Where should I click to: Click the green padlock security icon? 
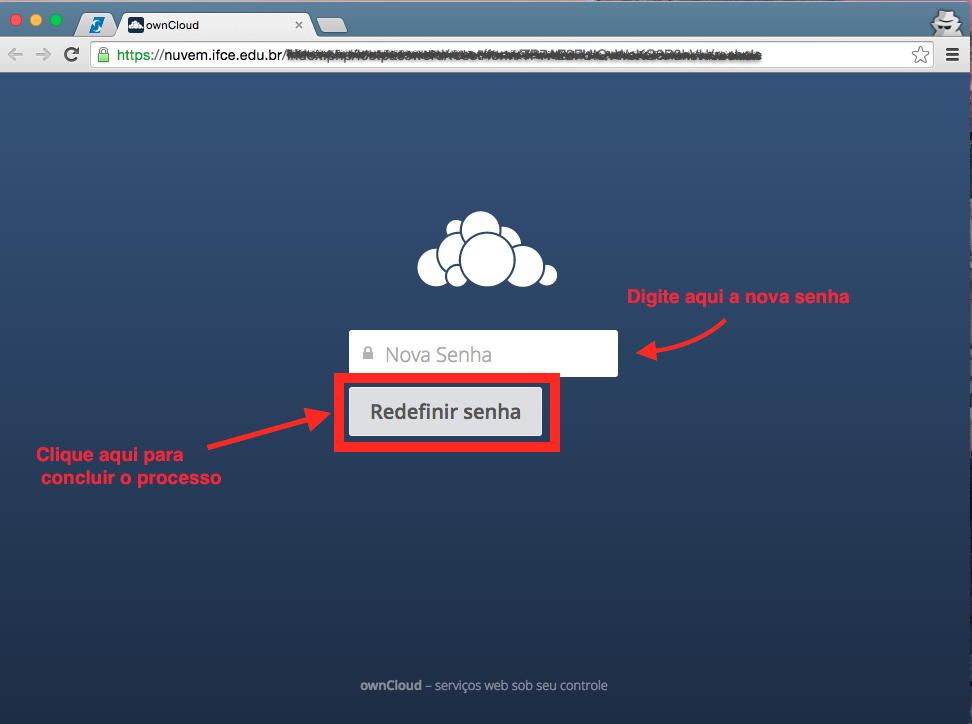104,55
